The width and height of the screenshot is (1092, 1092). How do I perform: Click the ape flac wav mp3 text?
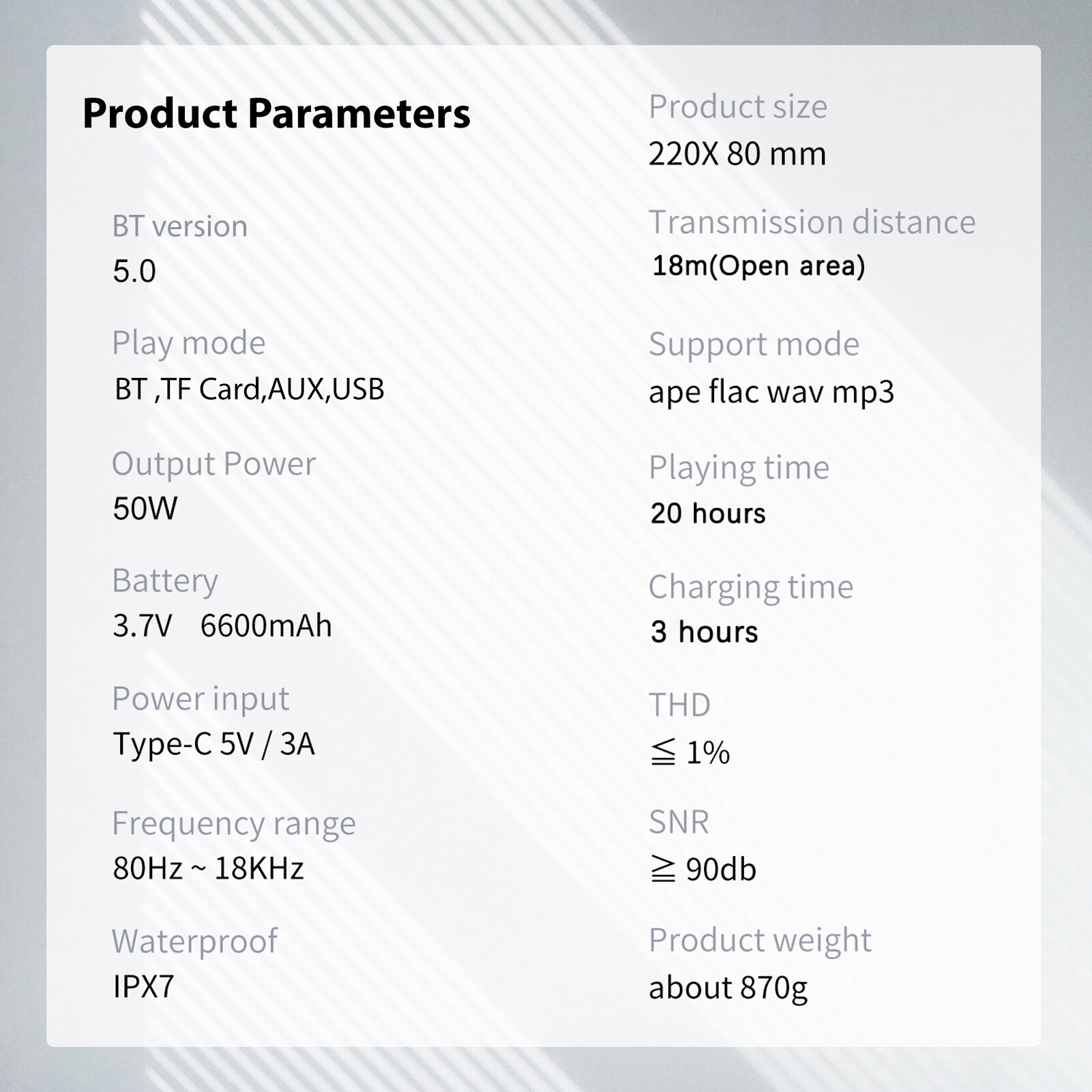[x=771, y=393]
